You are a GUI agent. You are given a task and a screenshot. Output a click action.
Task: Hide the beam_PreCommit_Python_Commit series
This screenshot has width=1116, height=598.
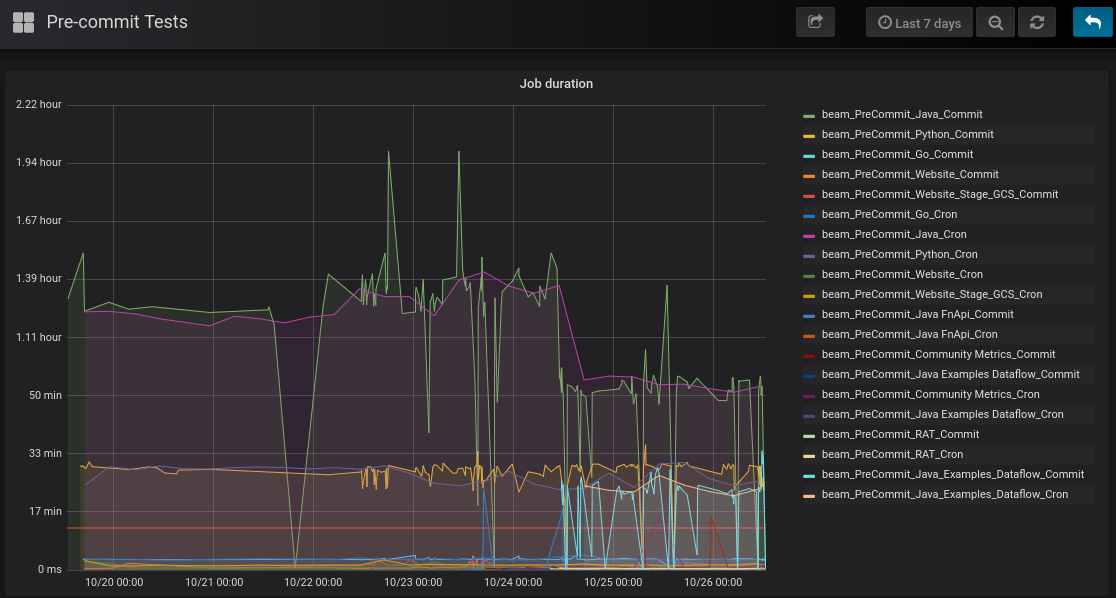click(908, 134)
